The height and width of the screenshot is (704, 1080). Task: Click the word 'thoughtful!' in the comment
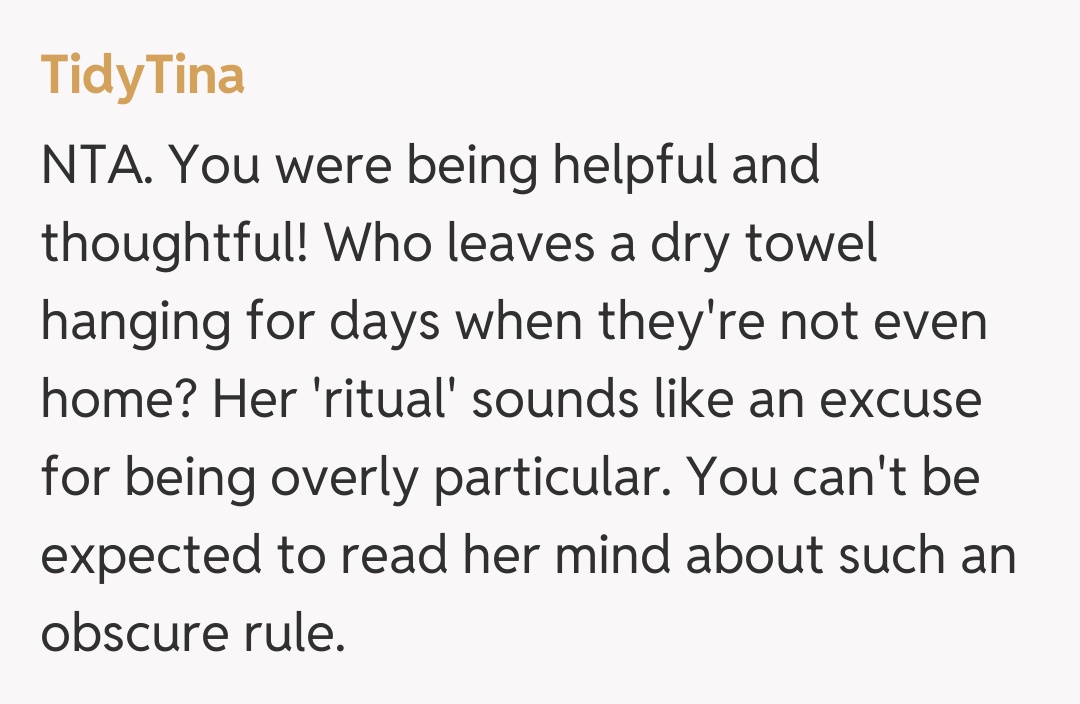click(174, 245)
